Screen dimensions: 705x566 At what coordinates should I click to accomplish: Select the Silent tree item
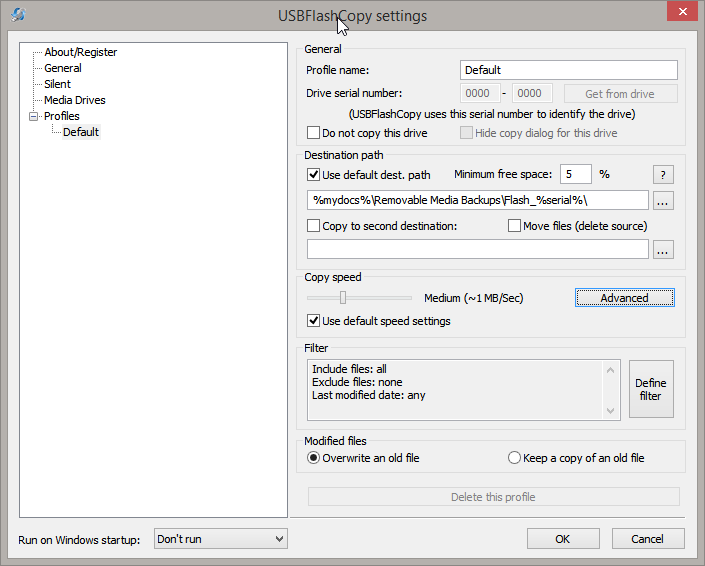point(58,84)
